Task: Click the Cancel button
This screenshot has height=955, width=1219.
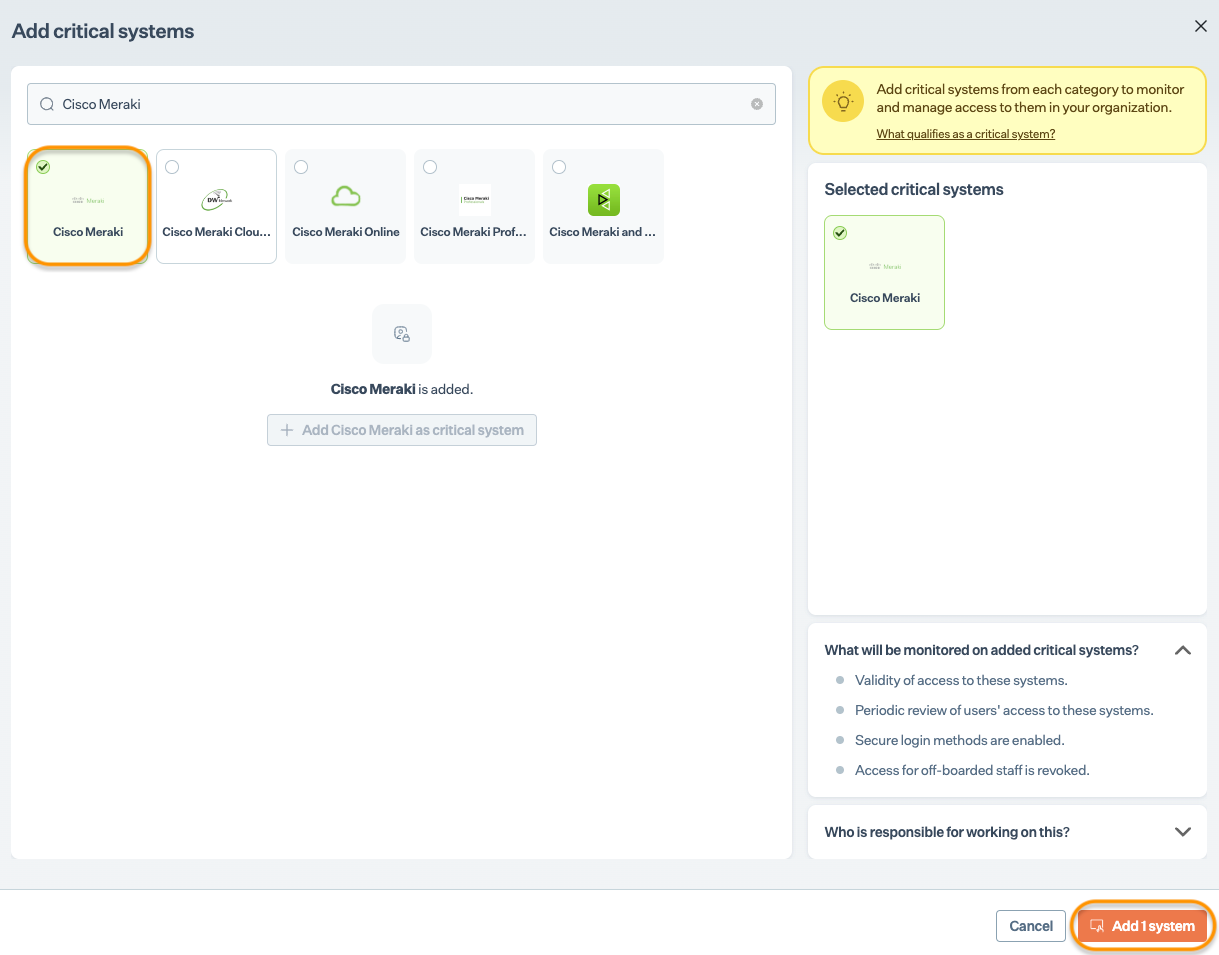Action: pyautogui.click(x=1031, y=926)
